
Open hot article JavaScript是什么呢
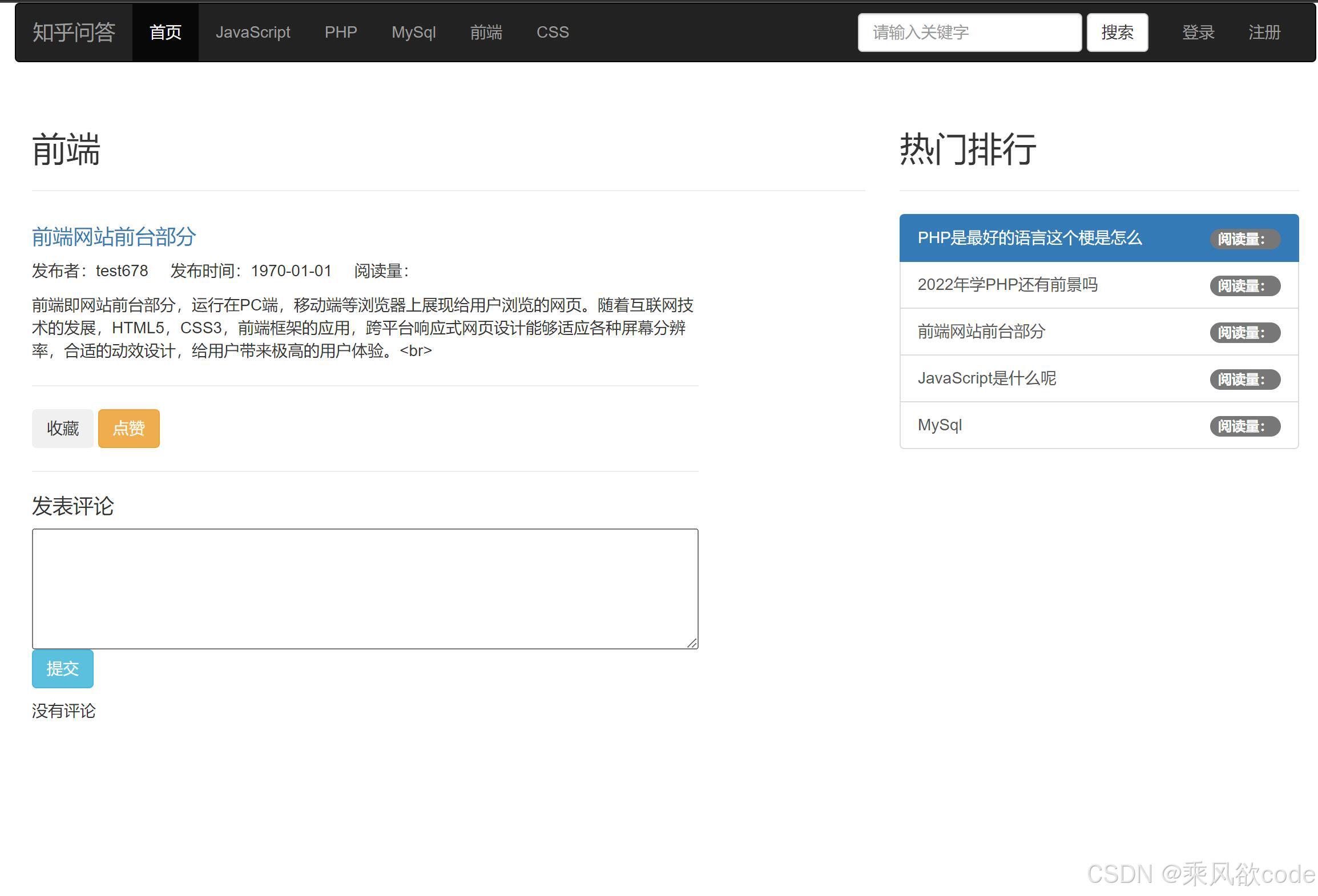point(987,378)
